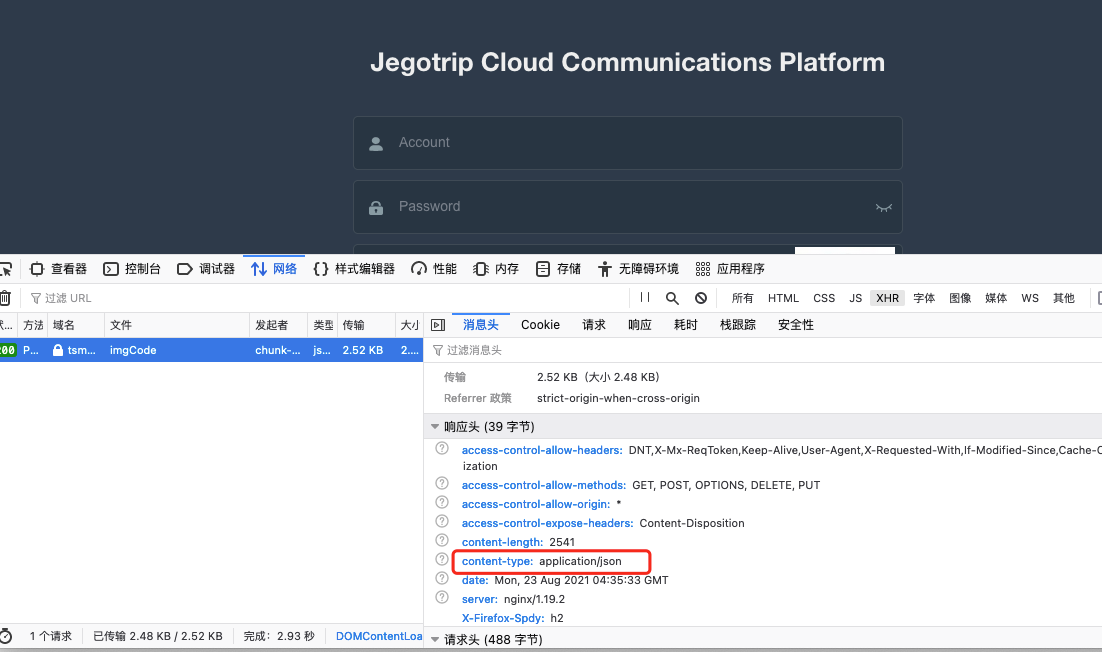Switch to the 栈跟踪 stack trace tab
Viewport: 1102px width, 652px height.
(738, 325)
